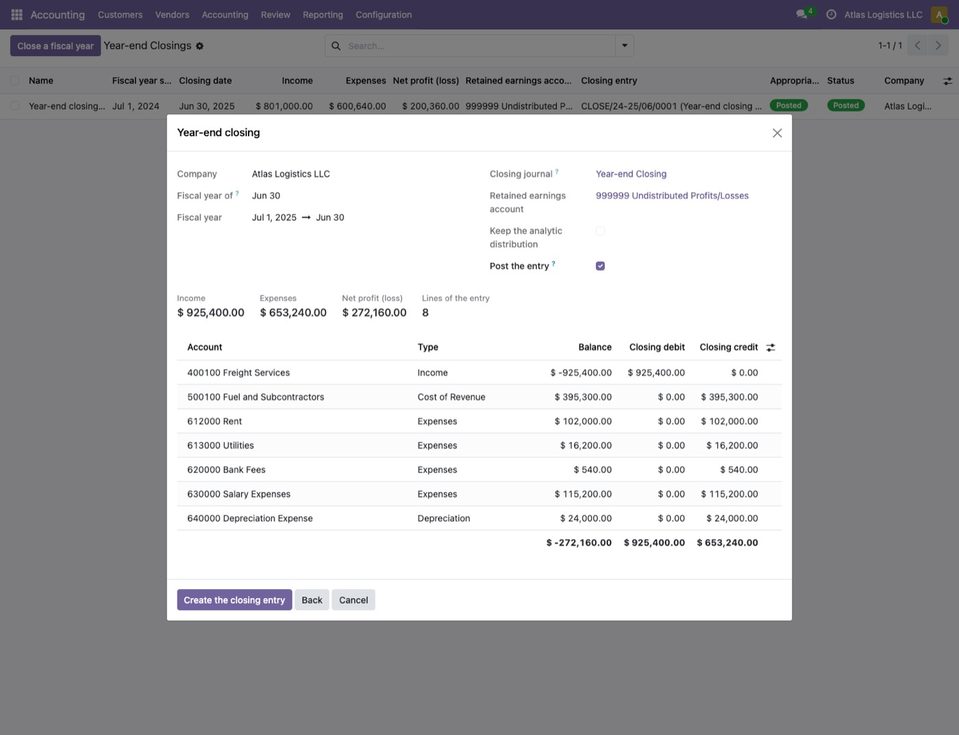959x735 pixels.
Task: Open entry lines column options icon
Action: point(771,347)
